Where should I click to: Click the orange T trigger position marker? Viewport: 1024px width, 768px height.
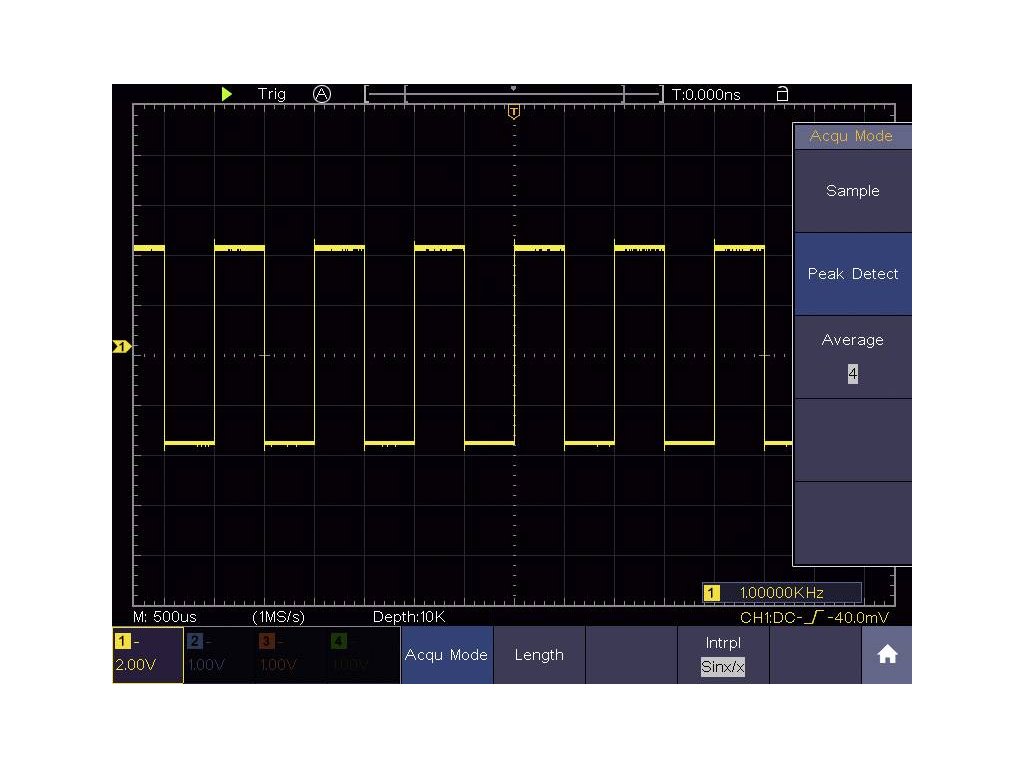pyautogui.click(x=514, y=112)
